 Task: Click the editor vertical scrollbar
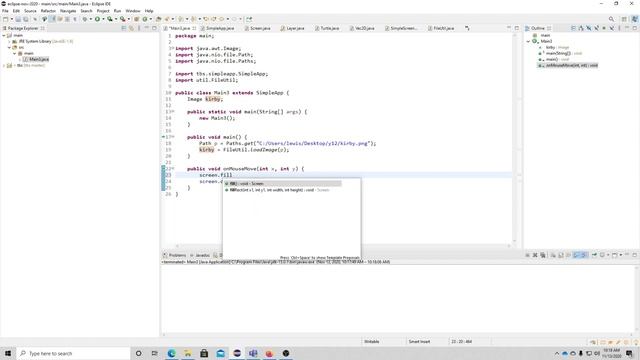[514, 139]
